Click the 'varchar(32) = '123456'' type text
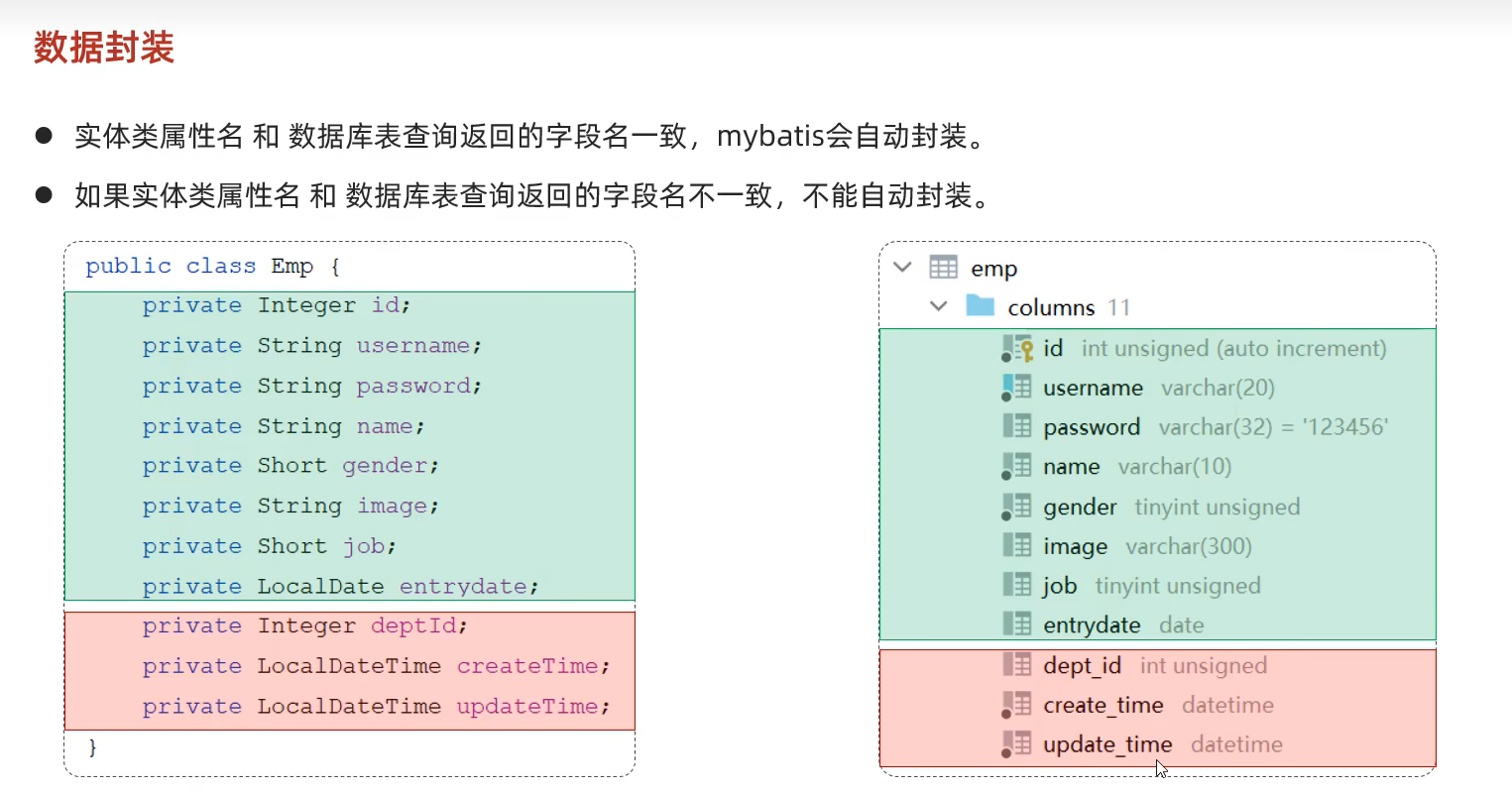Screen dimensions: 1512x794 1273,427
